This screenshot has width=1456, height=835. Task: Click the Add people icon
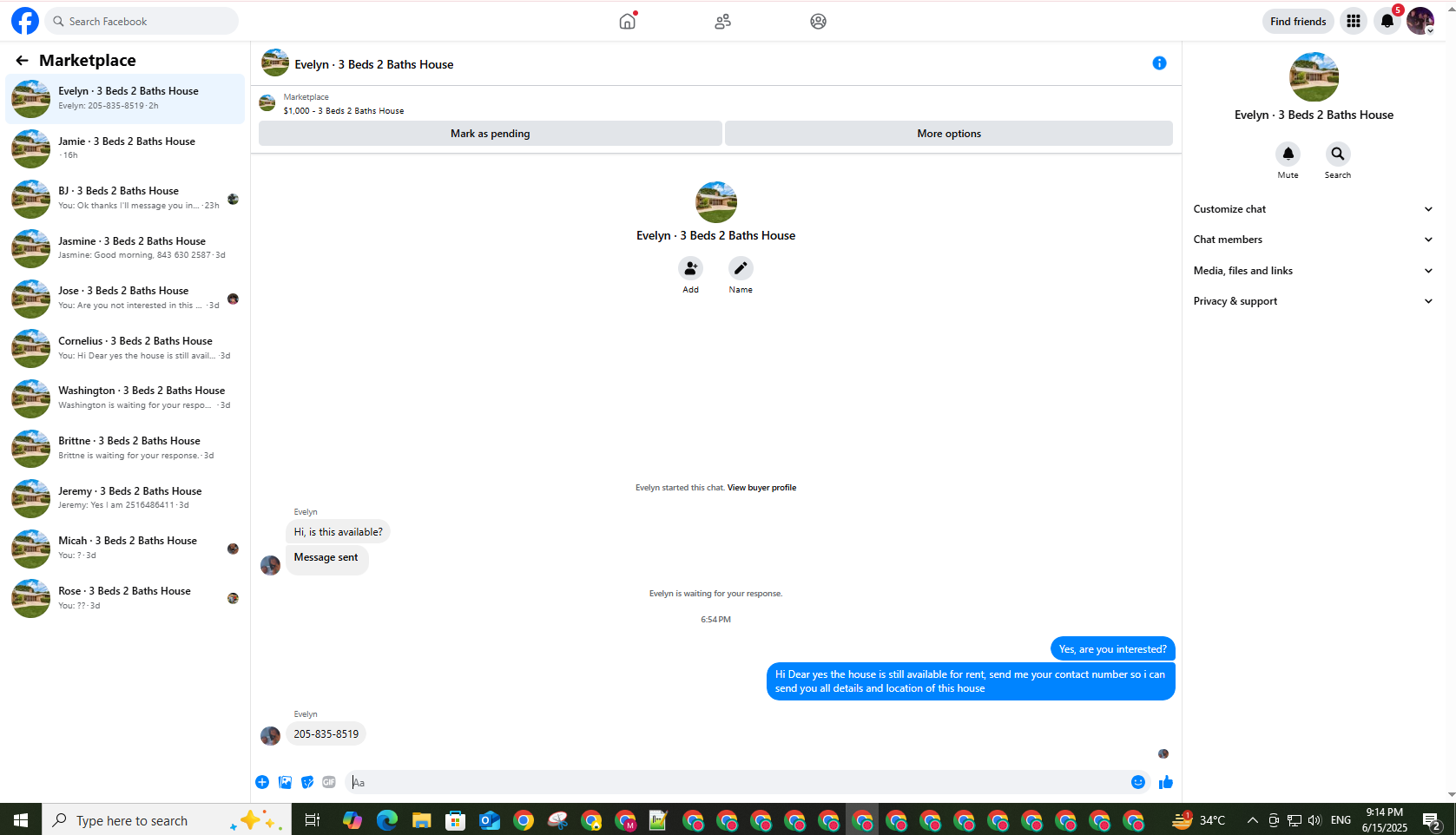(690, 268)
